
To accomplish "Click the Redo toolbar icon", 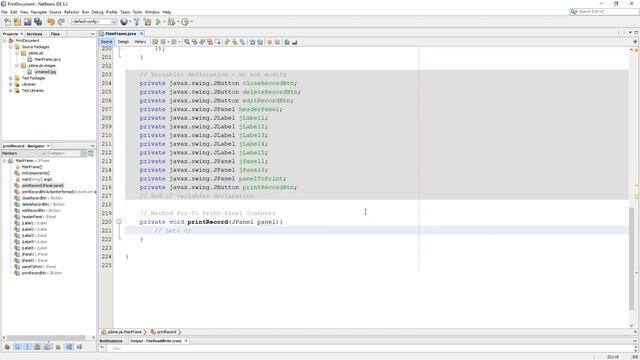I will [61, 22].
